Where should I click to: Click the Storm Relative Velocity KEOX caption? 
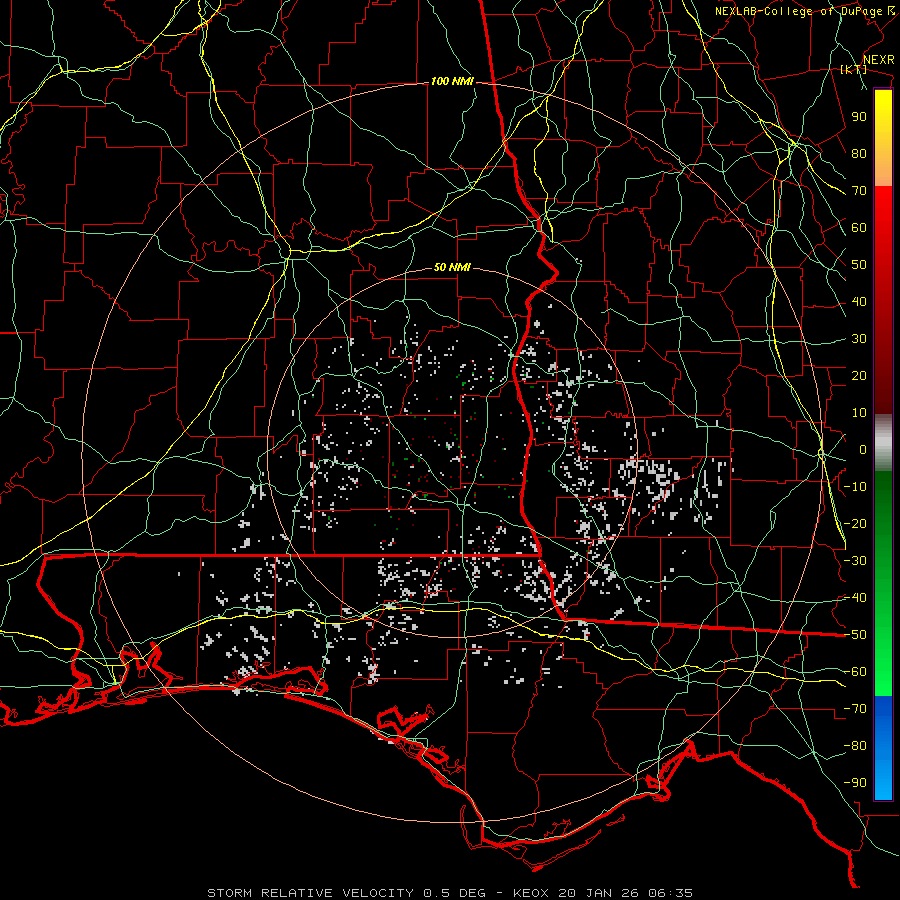click(450, 893)
